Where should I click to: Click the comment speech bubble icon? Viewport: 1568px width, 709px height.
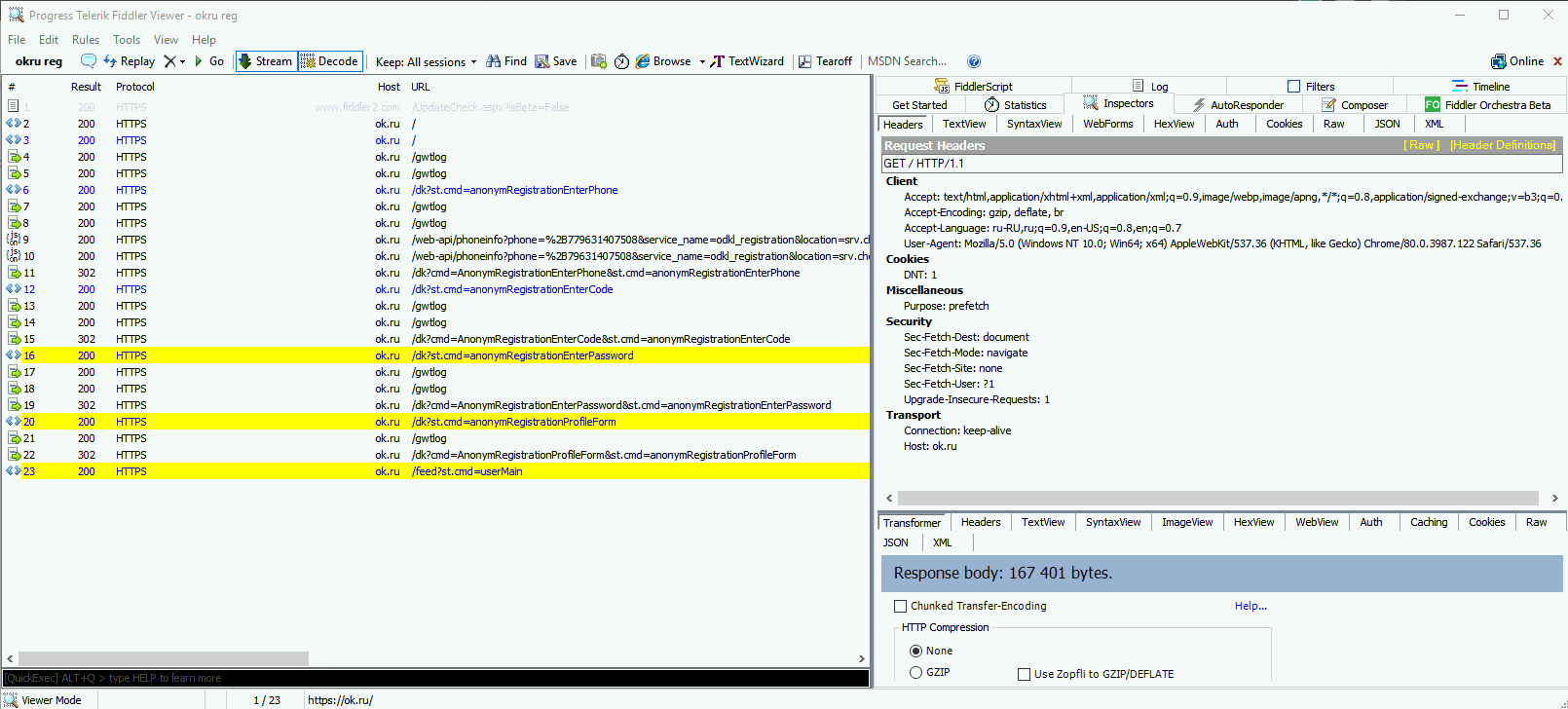pyautogui.click(x=89, y=61)
